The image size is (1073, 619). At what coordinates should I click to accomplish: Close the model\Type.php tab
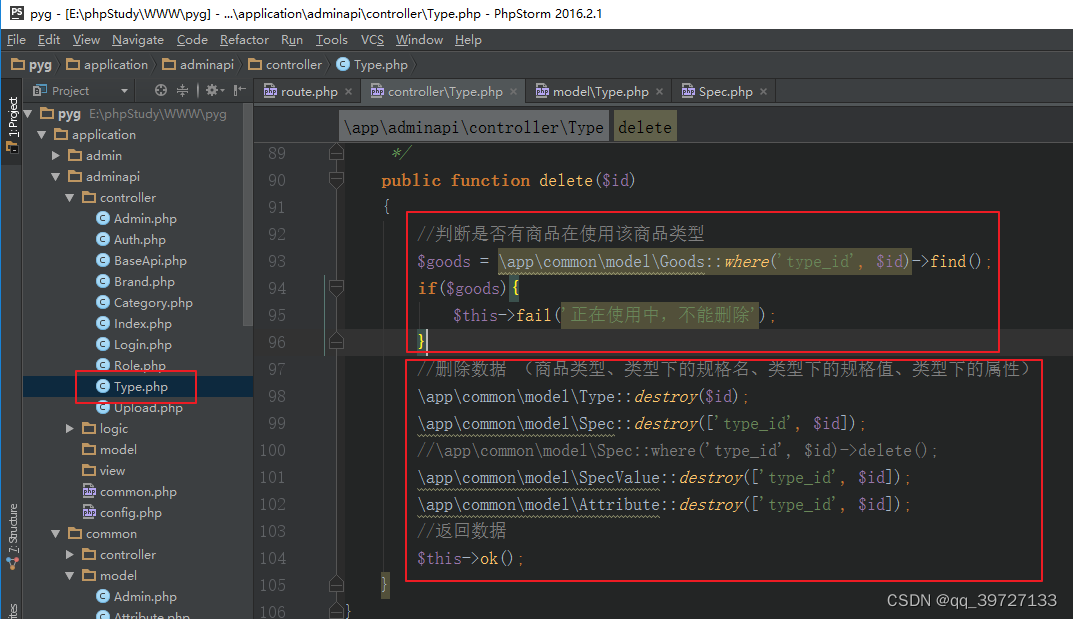pyautogui.click(x=659, y=92)
